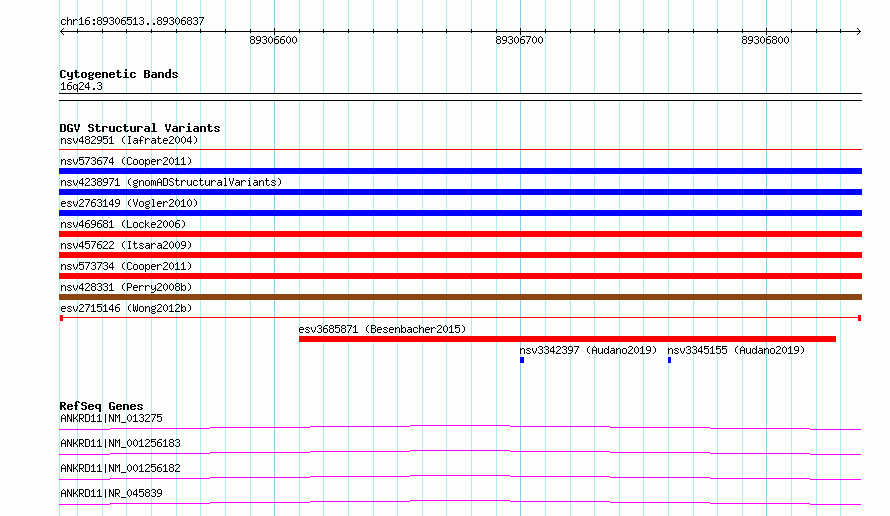Open nsv4238971 (gnomADStructuralVariants) label

click(x=171, y=182)
